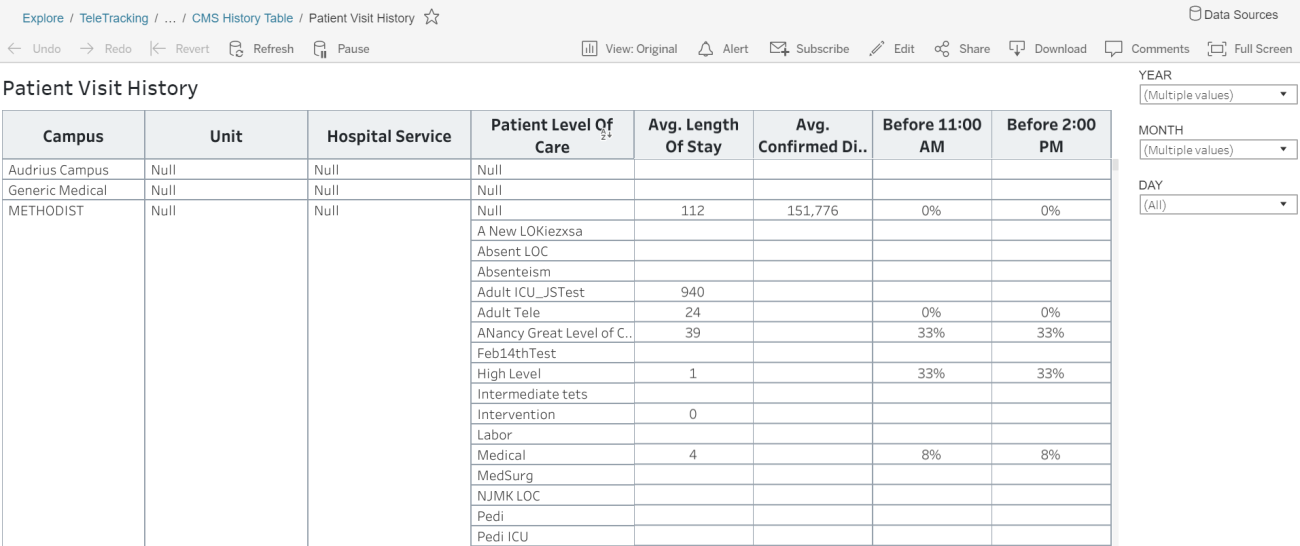Click the Pause updates icon
This screenshot has width=1300, height=546.
320,49
